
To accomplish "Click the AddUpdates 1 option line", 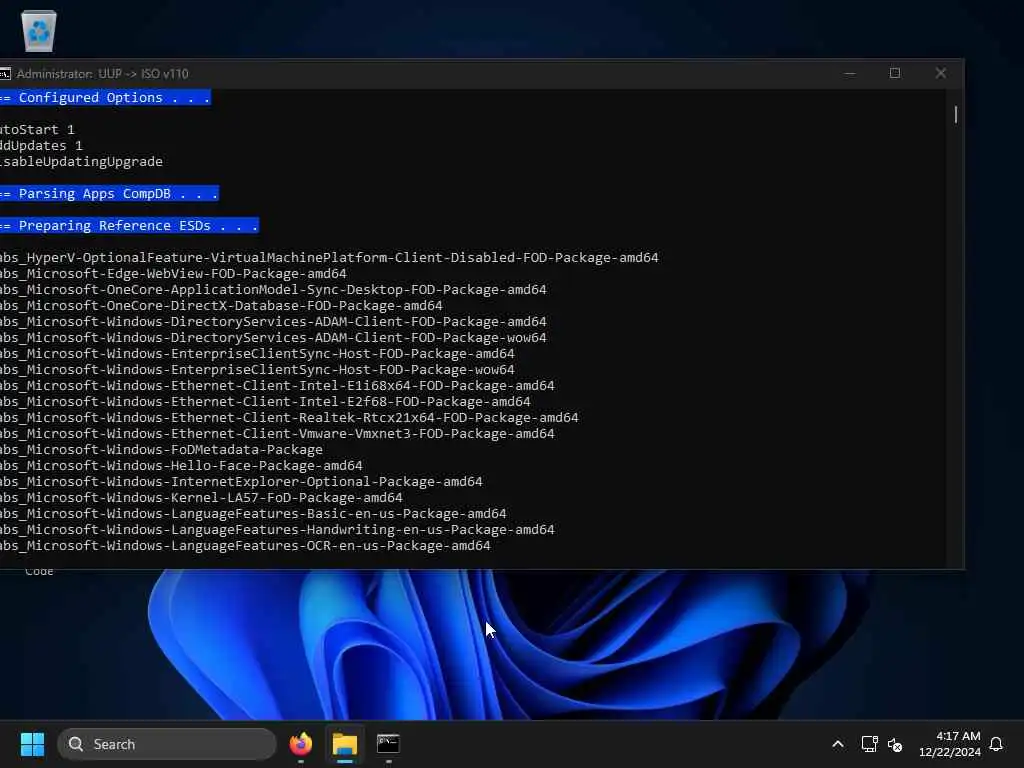I will coord(41,146).
